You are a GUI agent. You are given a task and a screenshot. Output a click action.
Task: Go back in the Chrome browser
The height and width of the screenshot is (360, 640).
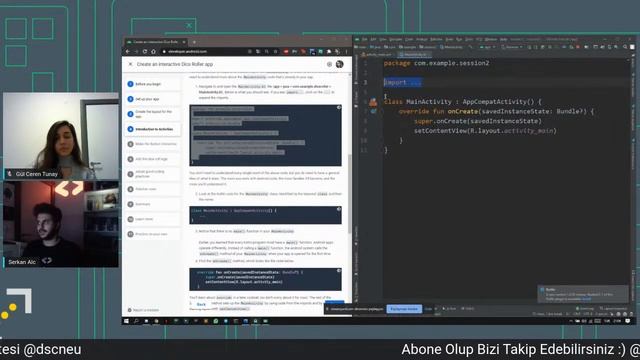(128, 52)
